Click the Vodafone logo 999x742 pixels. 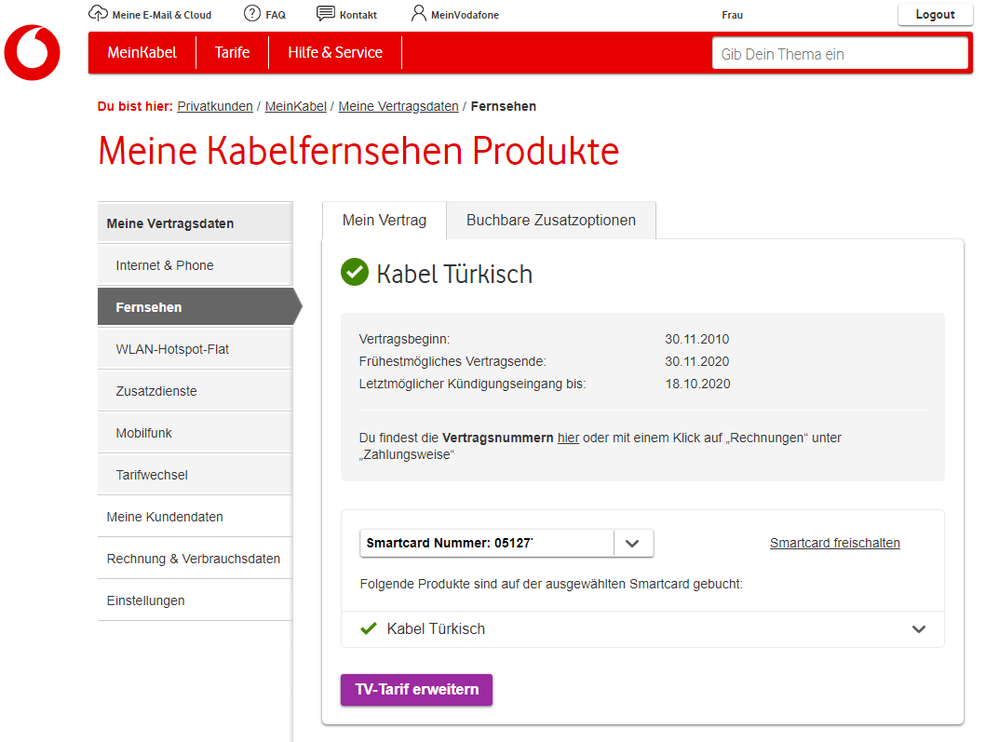point(32,52)
